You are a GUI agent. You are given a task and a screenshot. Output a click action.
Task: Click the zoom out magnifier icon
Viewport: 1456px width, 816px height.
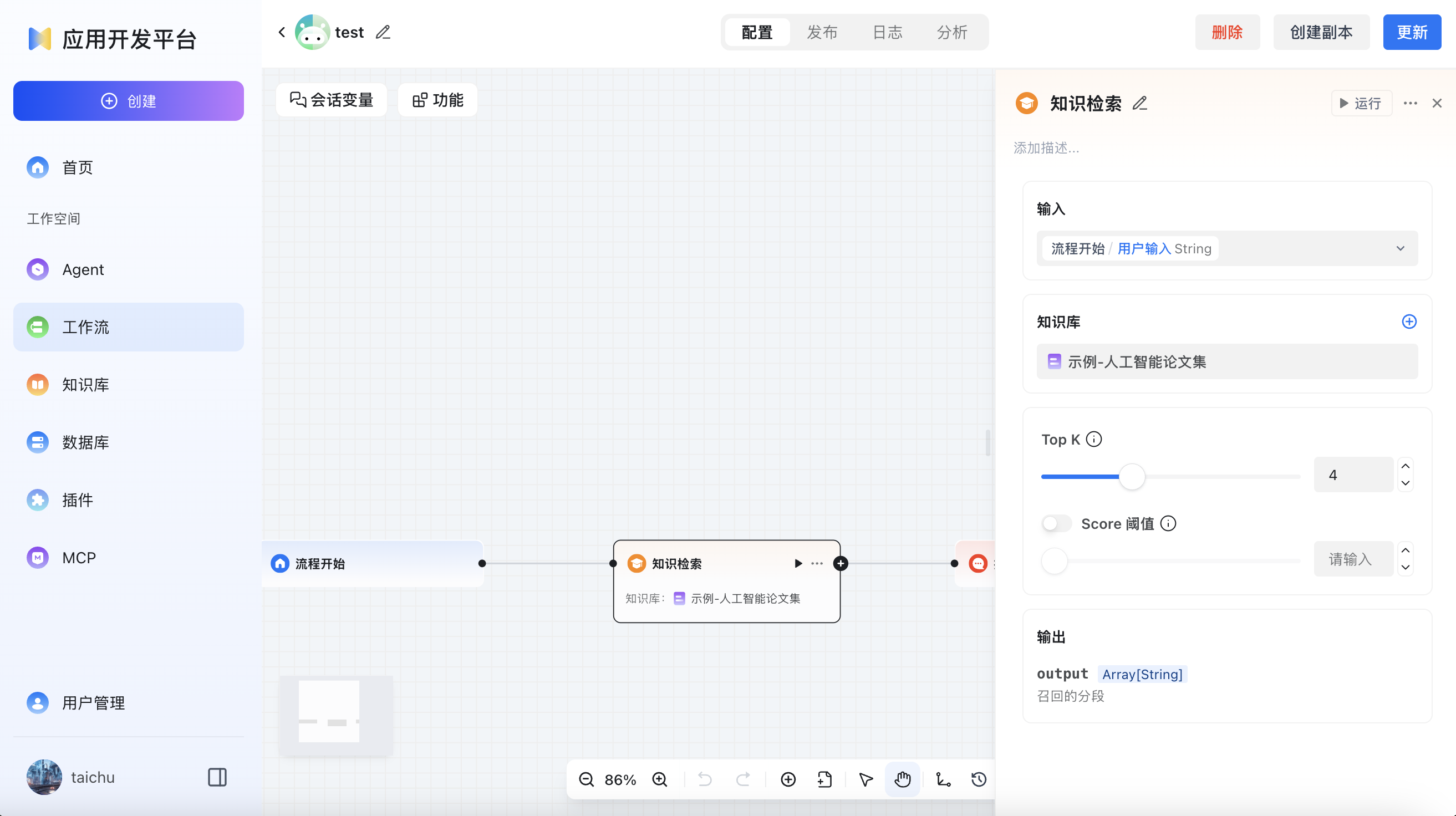tap(586, 779)
